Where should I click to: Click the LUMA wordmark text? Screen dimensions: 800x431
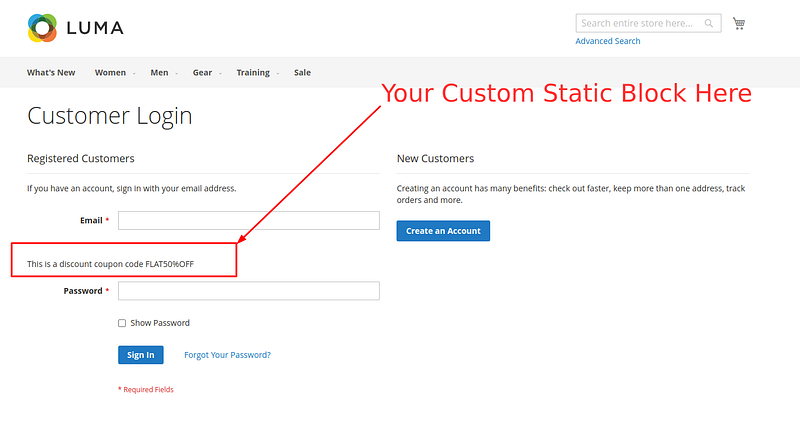[x=95, y=28]
